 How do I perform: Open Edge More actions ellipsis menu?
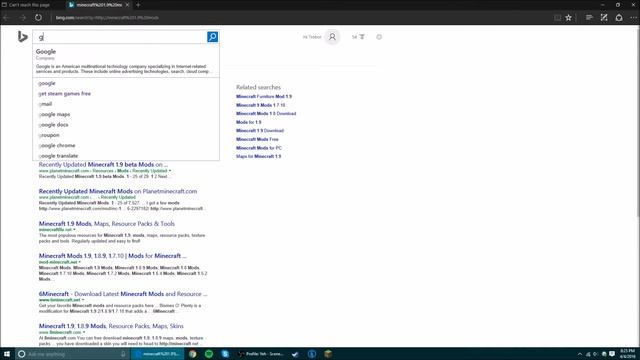(633, 18)
